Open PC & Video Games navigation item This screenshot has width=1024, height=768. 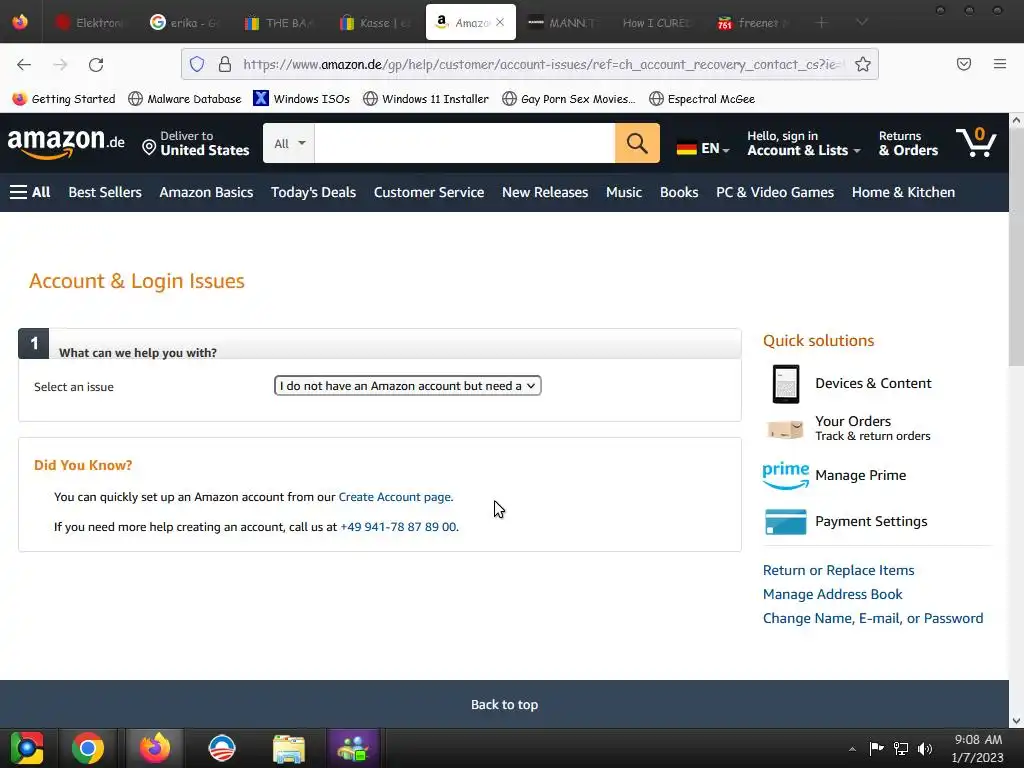click(x=775, y=192)
